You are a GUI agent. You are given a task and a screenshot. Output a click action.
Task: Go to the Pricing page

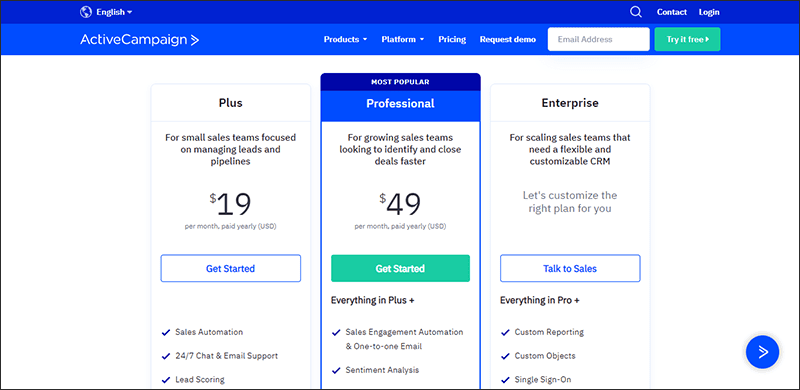point(452,39)
